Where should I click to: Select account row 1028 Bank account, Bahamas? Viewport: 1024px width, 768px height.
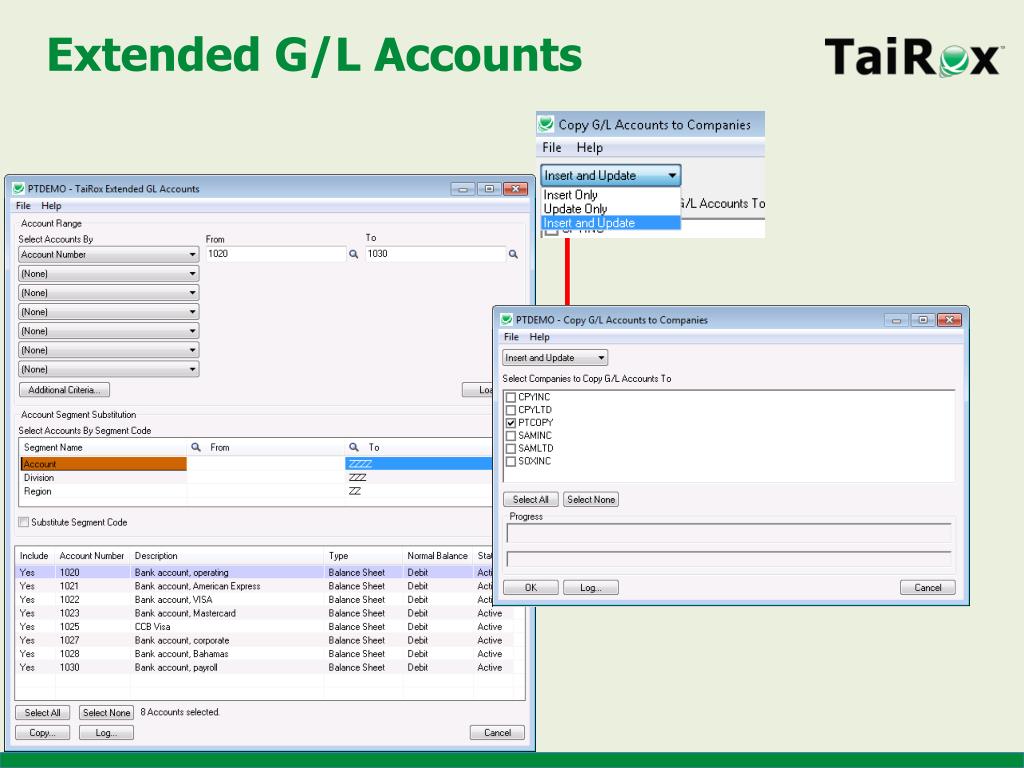pyautogui.click(x=264, y=654)
